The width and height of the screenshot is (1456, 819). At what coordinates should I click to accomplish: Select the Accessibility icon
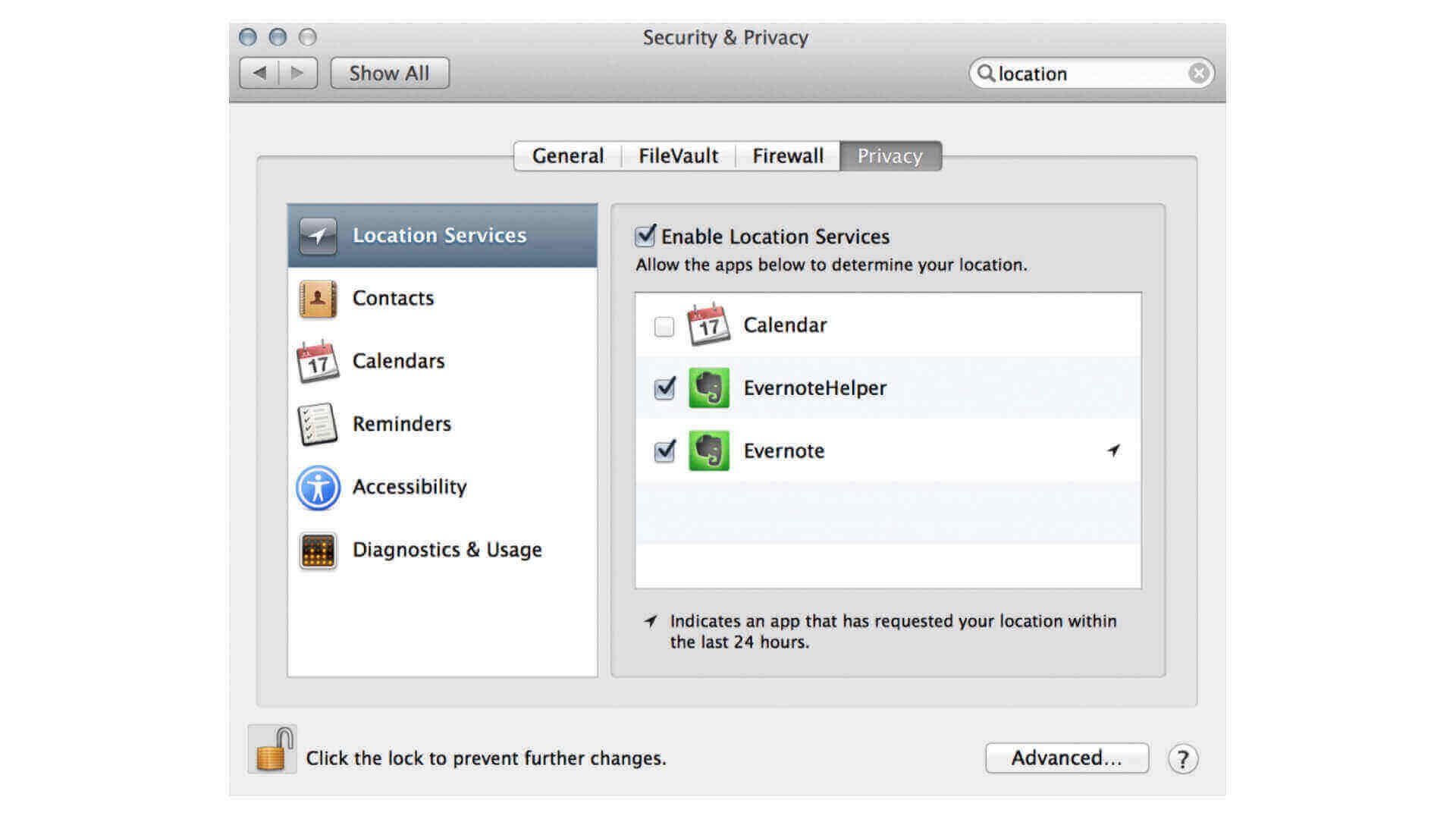(x=318, y=488)
